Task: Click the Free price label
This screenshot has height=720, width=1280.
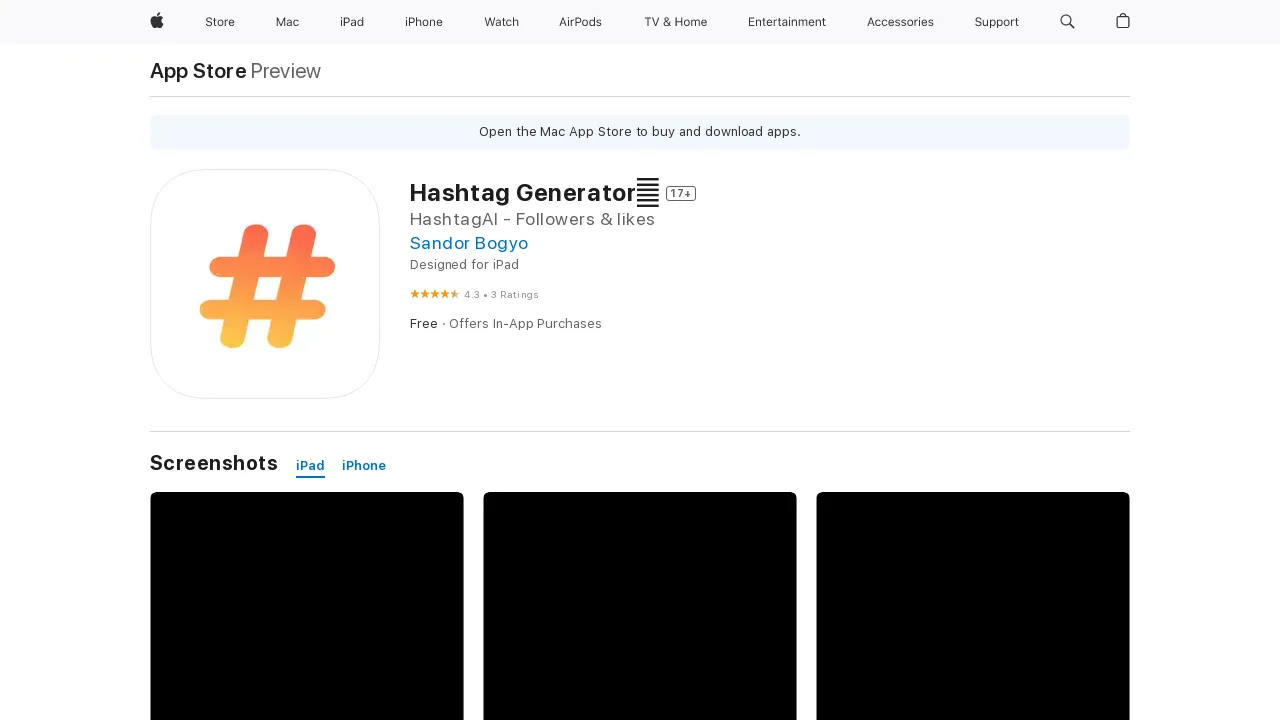Action: [424, 324]
